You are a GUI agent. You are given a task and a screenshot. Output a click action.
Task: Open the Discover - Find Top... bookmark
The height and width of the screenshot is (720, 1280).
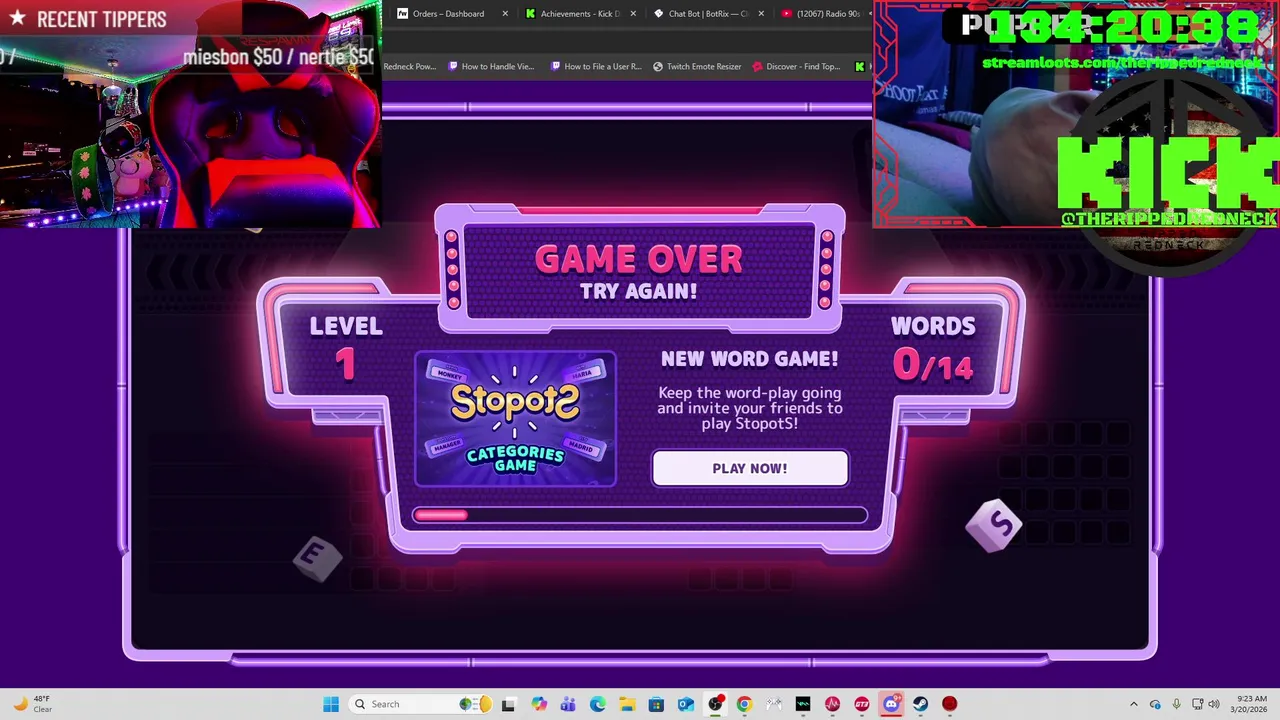pos(796,67)
